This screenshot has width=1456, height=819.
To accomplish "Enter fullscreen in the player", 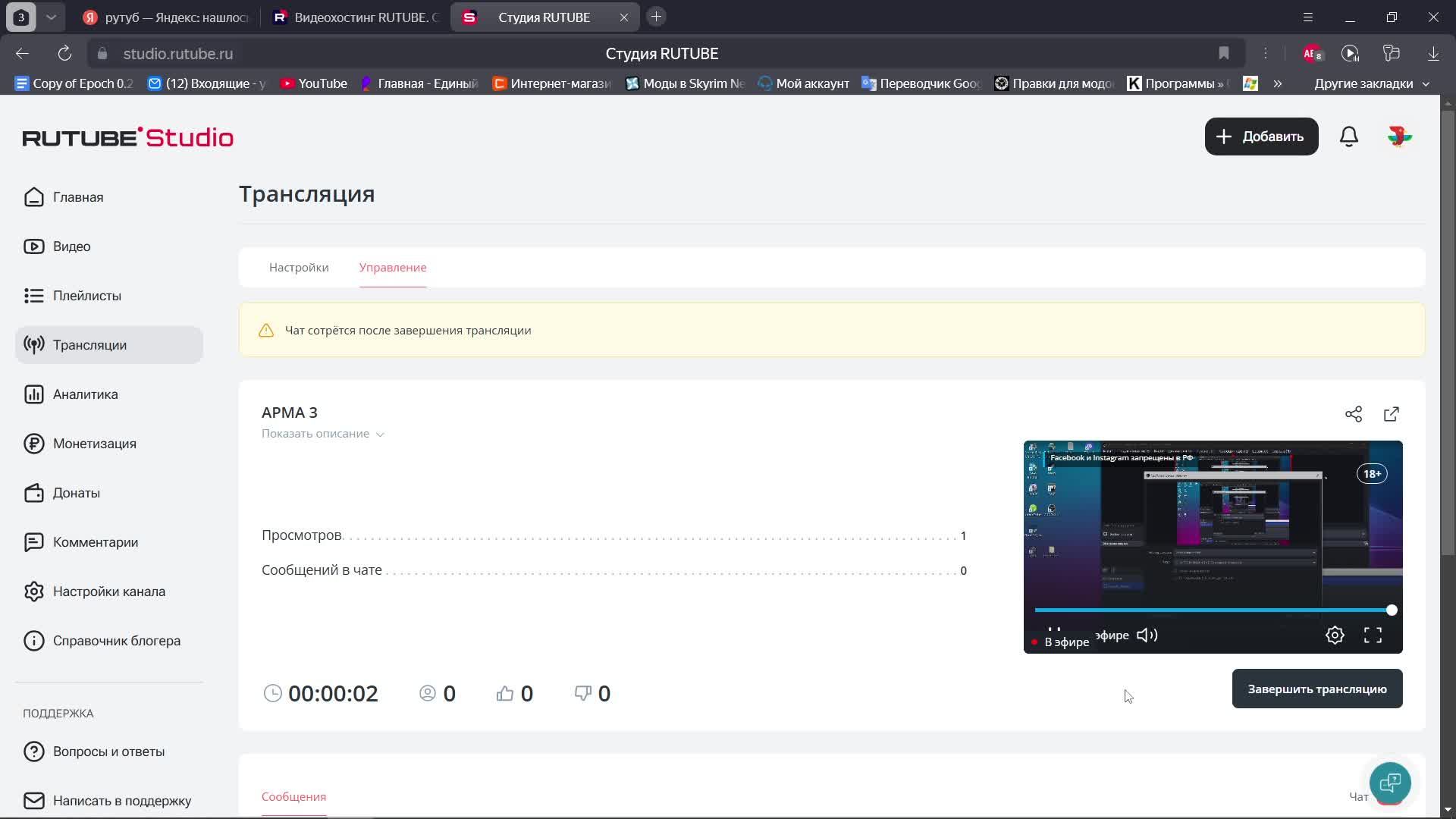I will pos(1373,635).
